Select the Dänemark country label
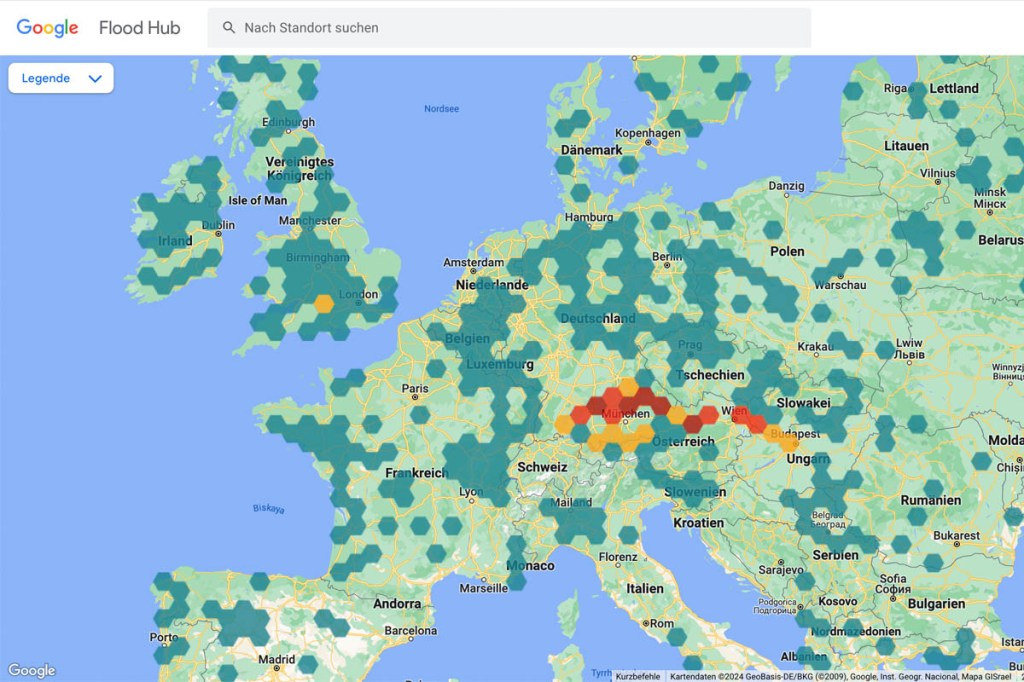Viewport: 1024px width, 682px height. pos(591,150)
